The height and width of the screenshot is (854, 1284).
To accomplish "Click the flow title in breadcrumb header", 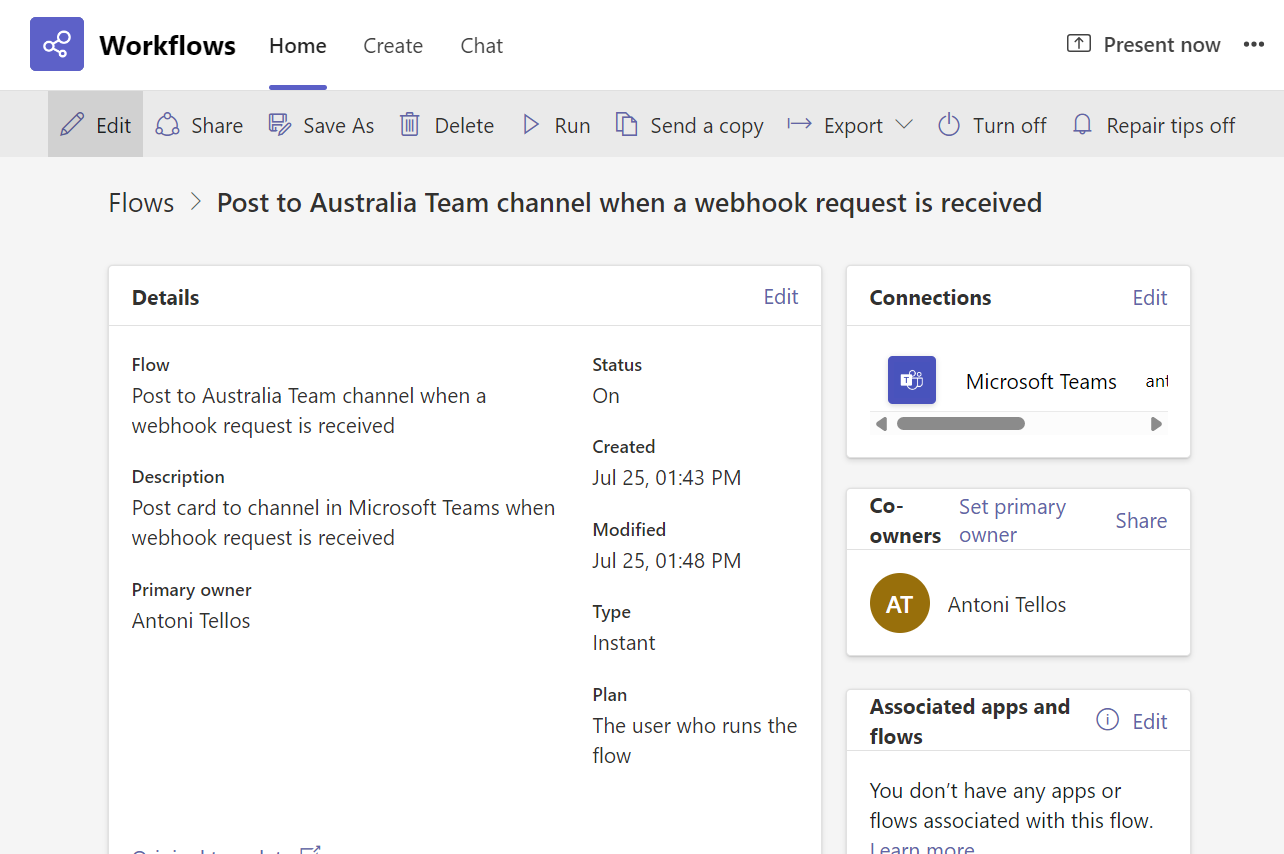I will (x=629, y=202).
